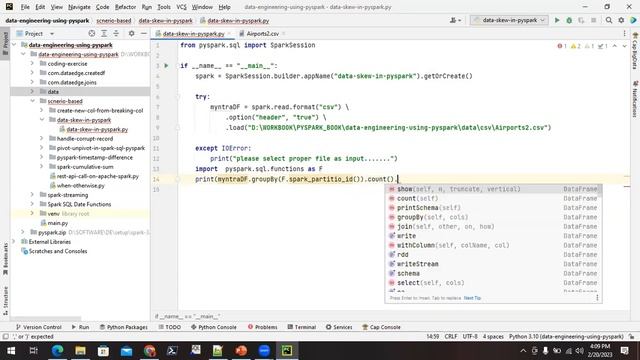Open the Navigate menu
The height and width of the screenshot is (360, 640).
click(79, 7)
